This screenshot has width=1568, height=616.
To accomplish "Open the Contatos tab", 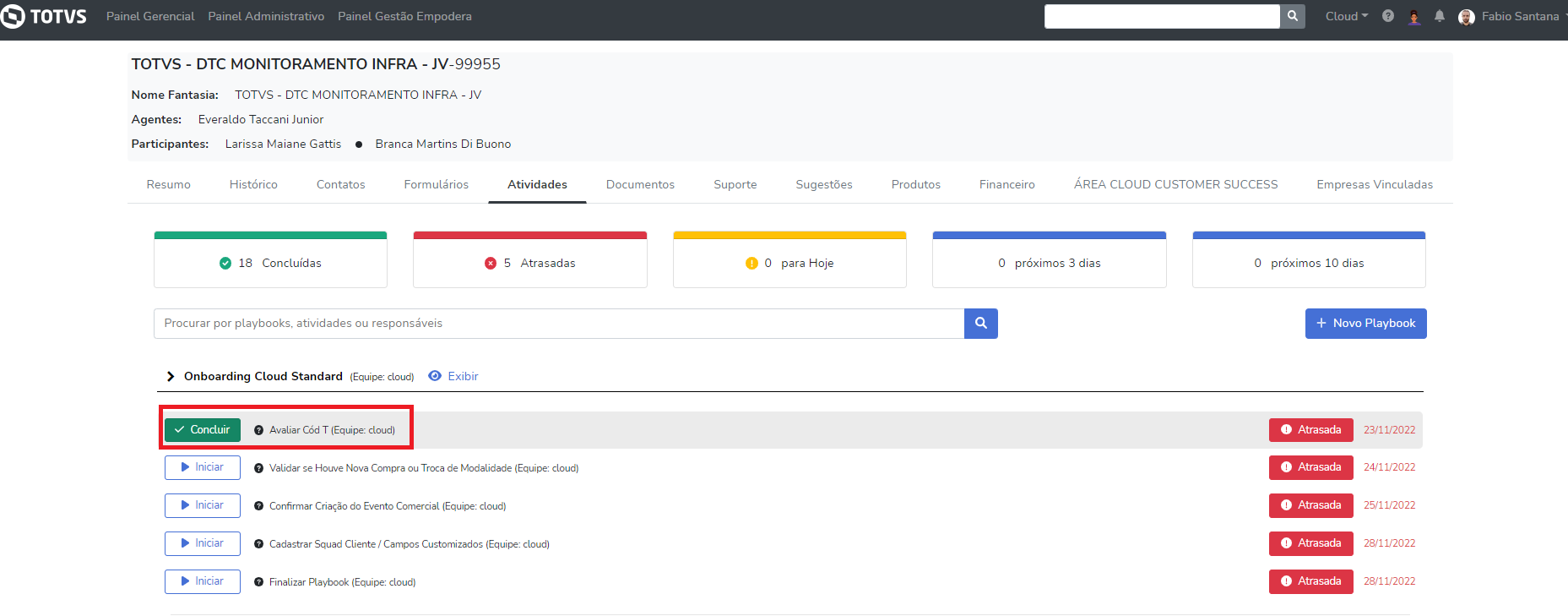I will click(x=341, y=184).
